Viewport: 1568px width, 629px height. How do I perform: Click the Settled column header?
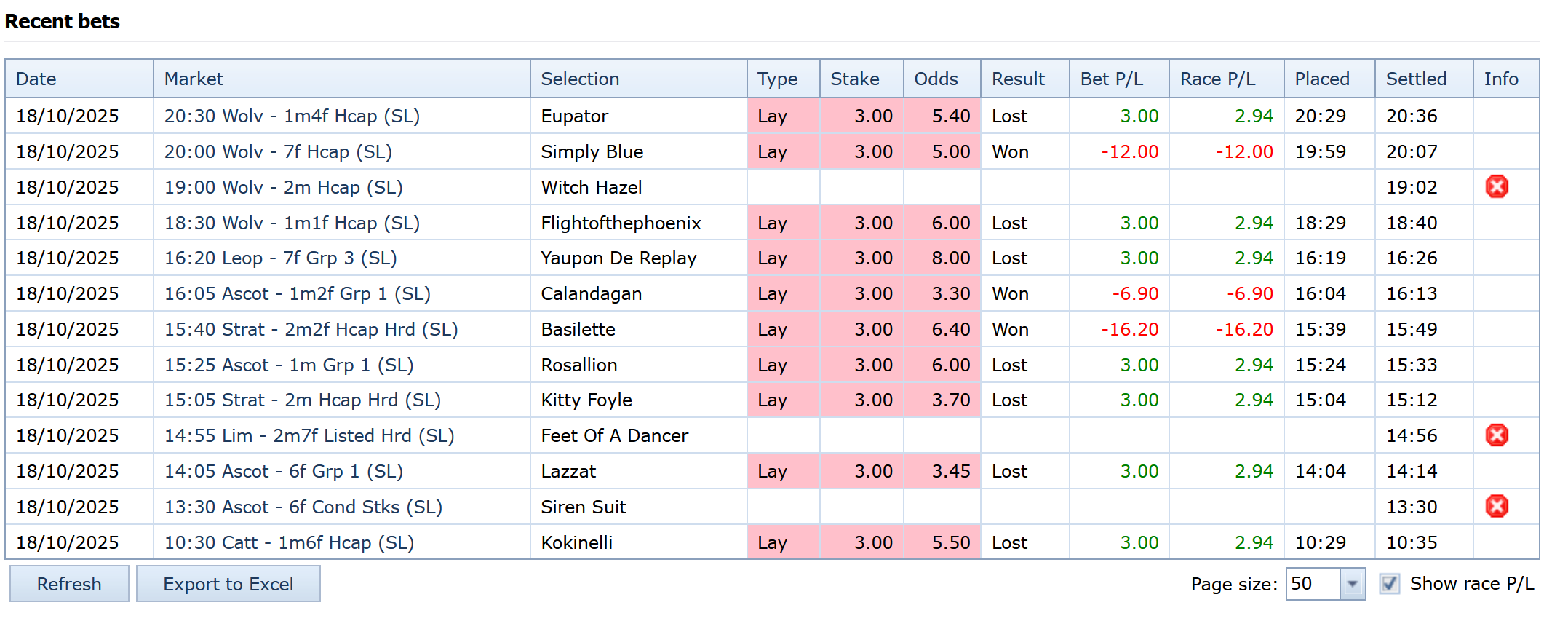pos(1416,79)
